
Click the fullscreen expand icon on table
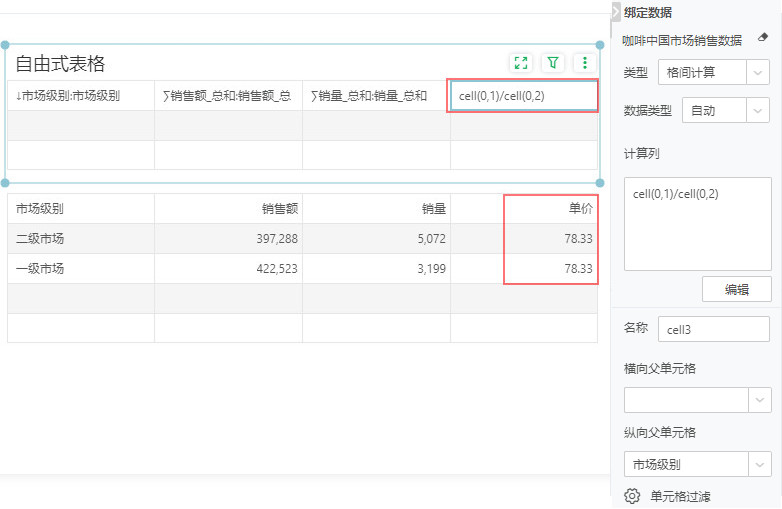(x=520, y=63)
